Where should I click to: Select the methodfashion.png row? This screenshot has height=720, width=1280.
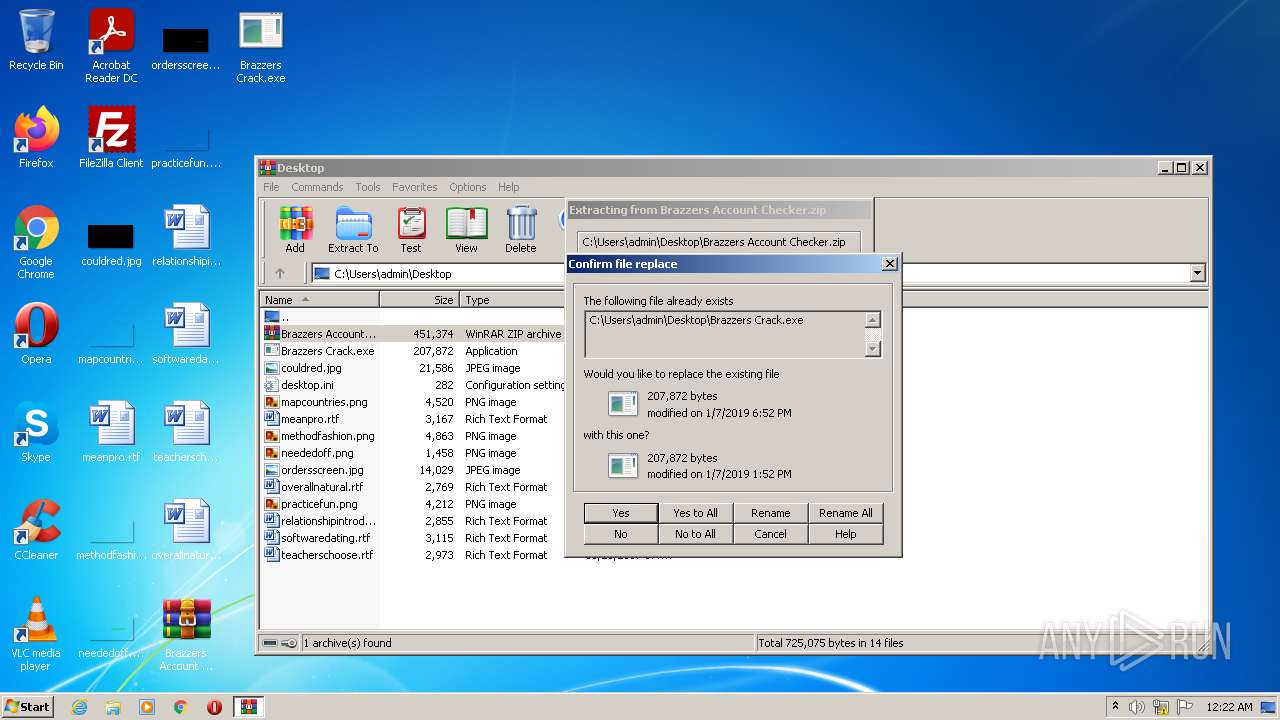click(x=413, y=436)
